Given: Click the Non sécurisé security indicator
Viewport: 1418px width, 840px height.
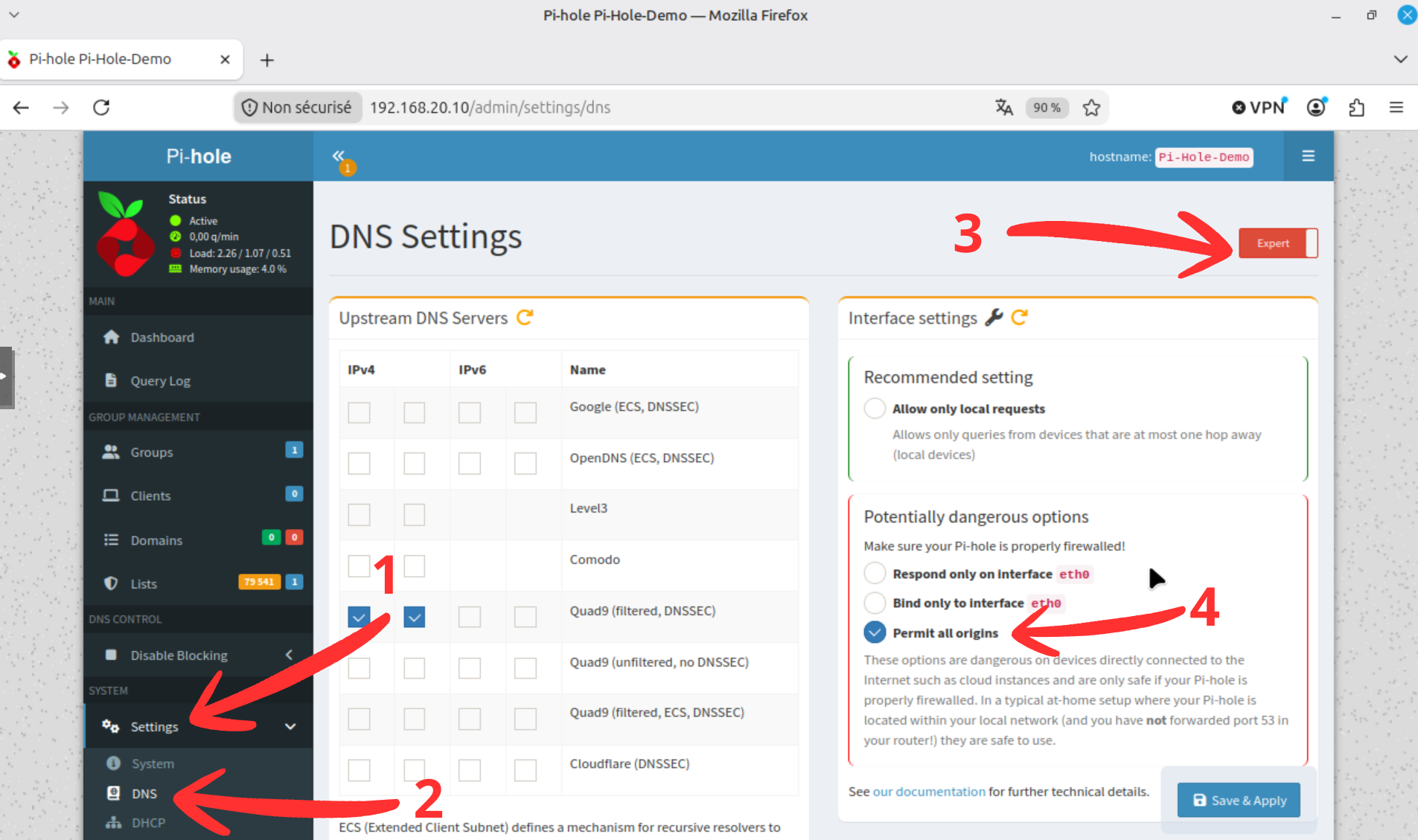Looking at the screenshot, I should pos(298,108).
